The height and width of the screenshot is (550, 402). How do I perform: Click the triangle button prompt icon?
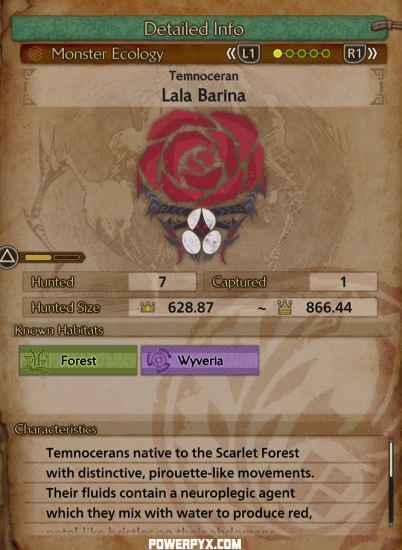(8, 257)
